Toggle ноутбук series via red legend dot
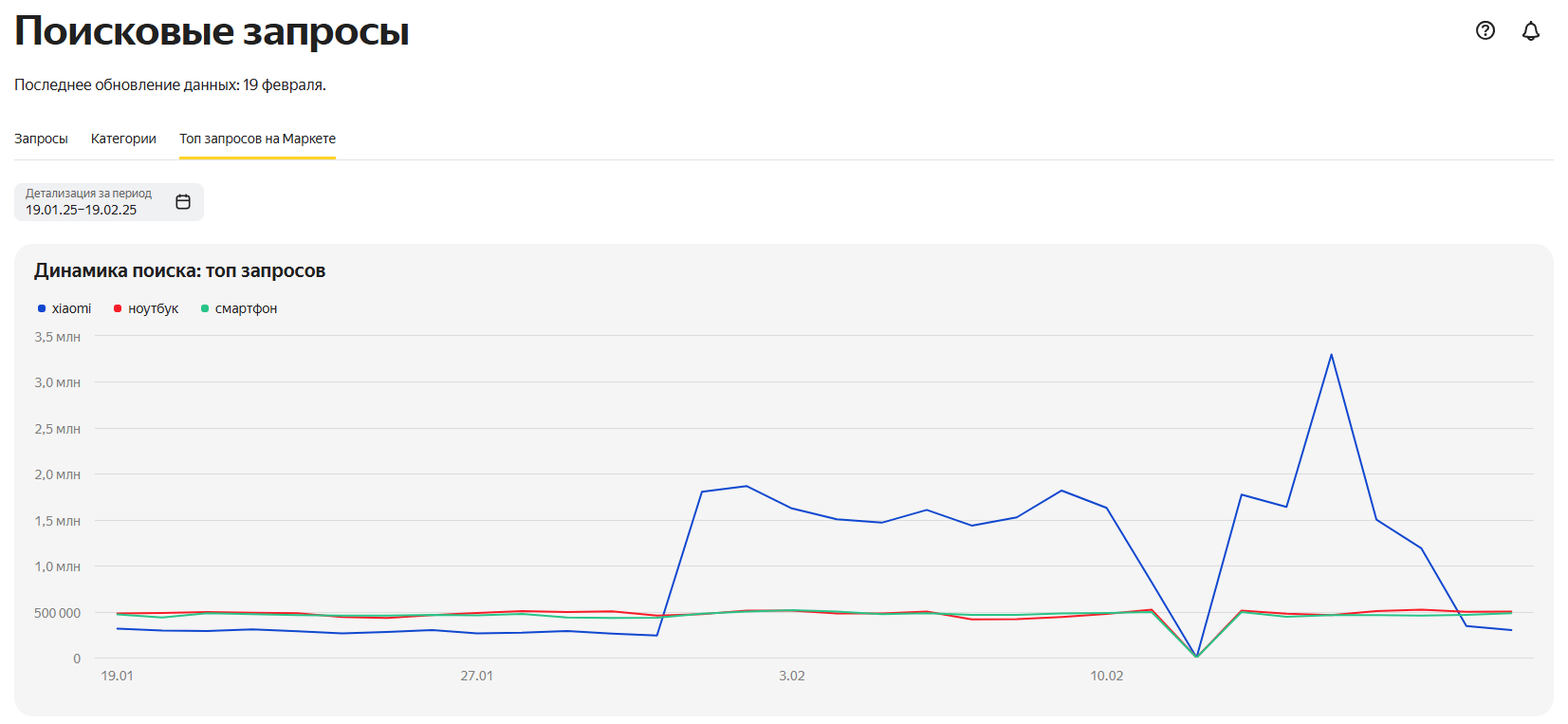Screen dimensions: 1568x724 pos(118,308)
